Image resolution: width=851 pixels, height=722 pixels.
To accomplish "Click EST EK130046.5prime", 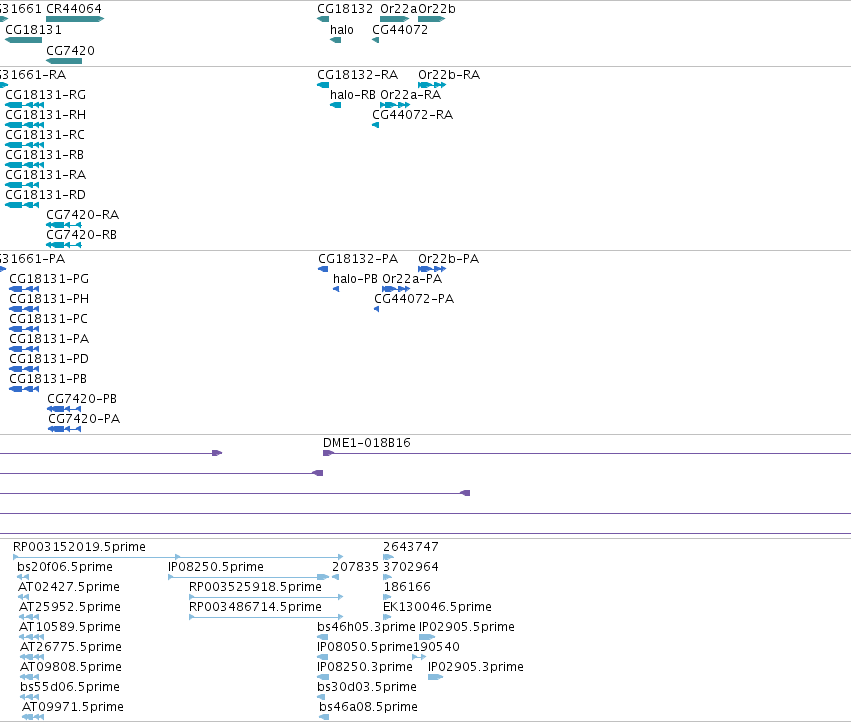I will [437, 606].
